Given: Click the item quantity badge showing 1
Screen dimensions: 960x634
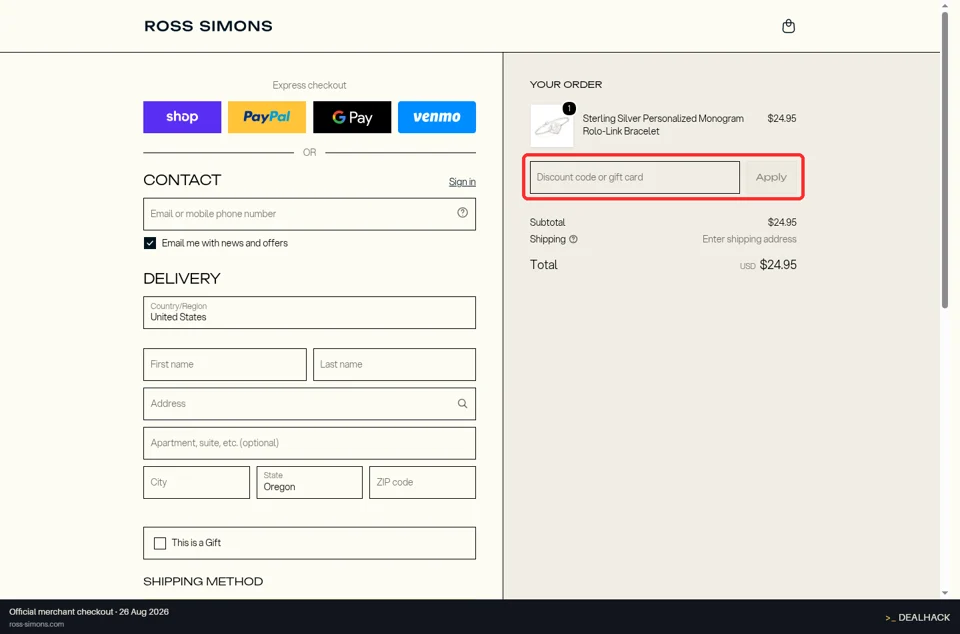Looking at the screenshot, I should pyautogui.click(x=569, y=108).
